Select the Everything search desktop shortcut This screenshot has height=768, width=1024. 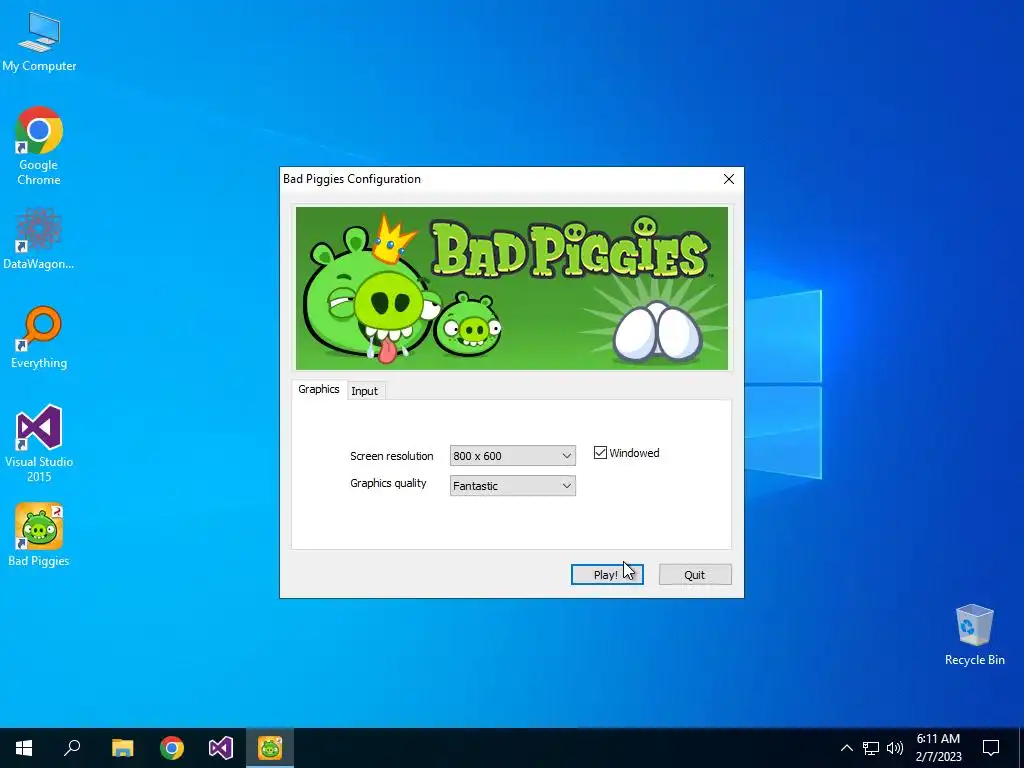coord(39,338)
